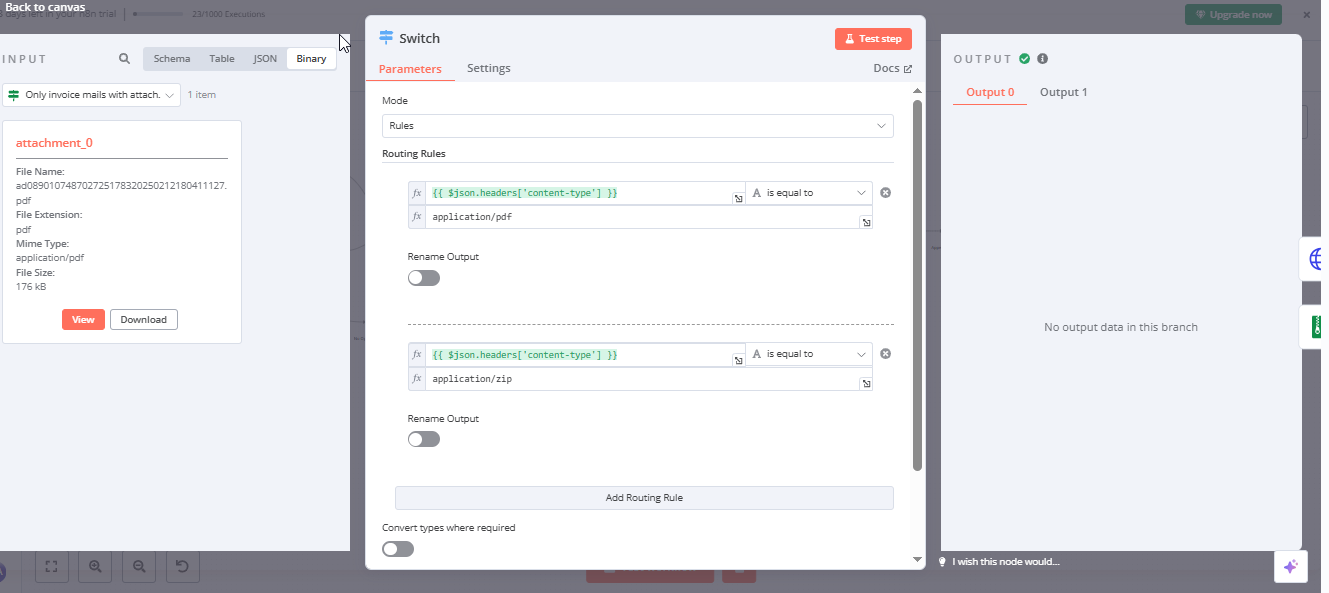
Task: Click Add Routing Rule button
Action: 644,498
